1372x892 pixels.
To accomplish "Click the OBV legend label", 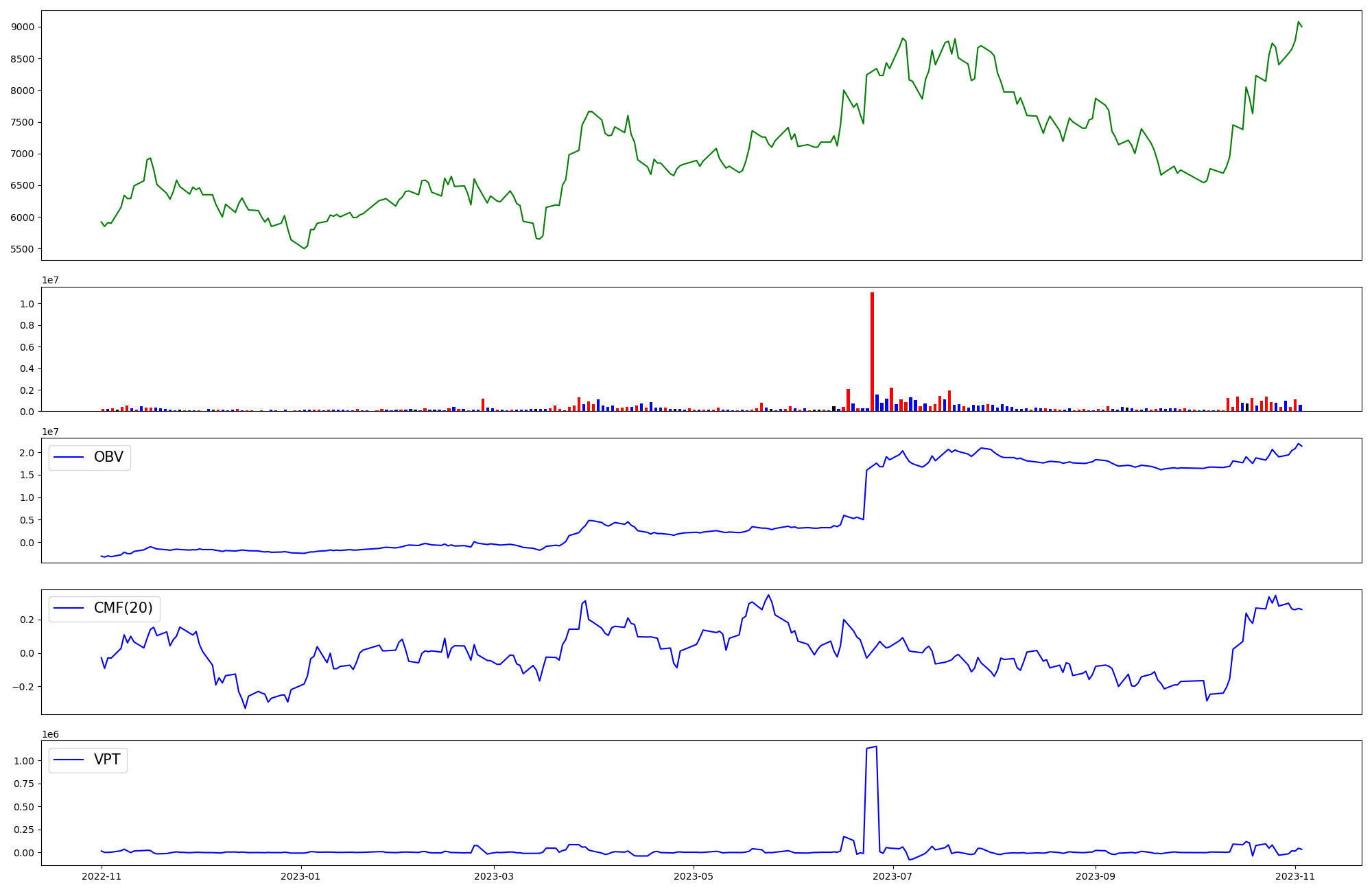I will tap(108, 457).
